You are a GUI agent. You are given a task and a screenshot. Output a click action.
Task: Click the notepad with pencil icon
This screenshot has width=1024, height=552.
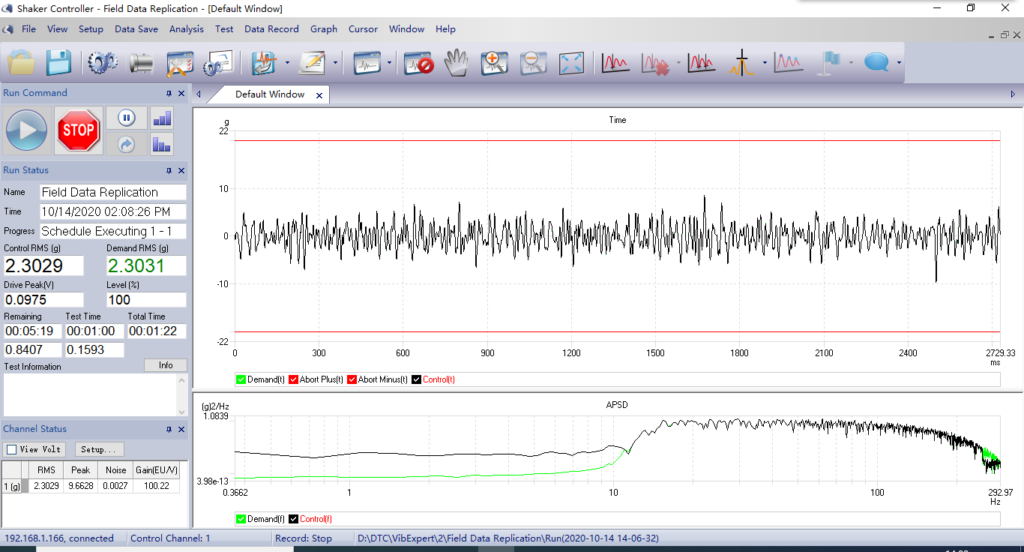(312, 63)
